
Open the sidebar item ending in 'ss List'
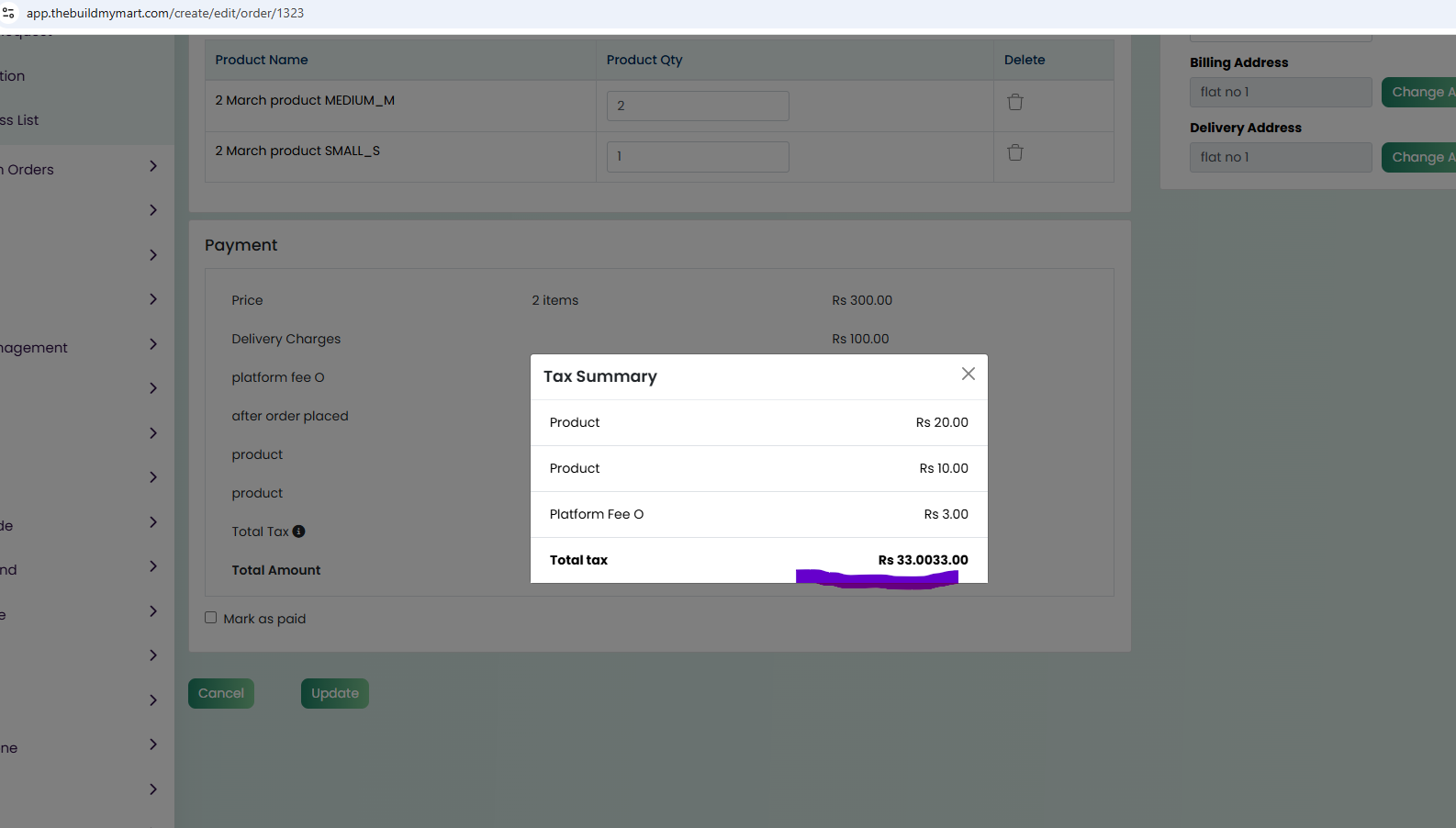click(19, 120)
